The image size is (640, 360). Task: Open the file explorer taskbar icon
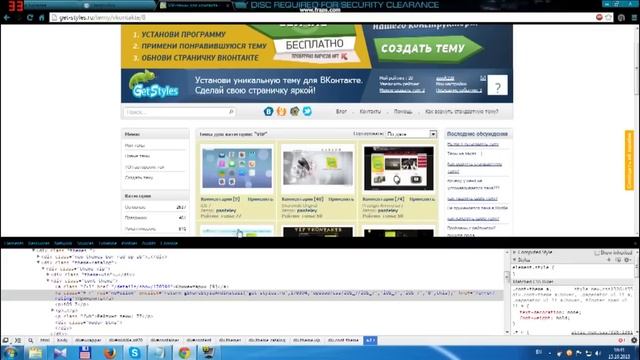coord(36,353)
